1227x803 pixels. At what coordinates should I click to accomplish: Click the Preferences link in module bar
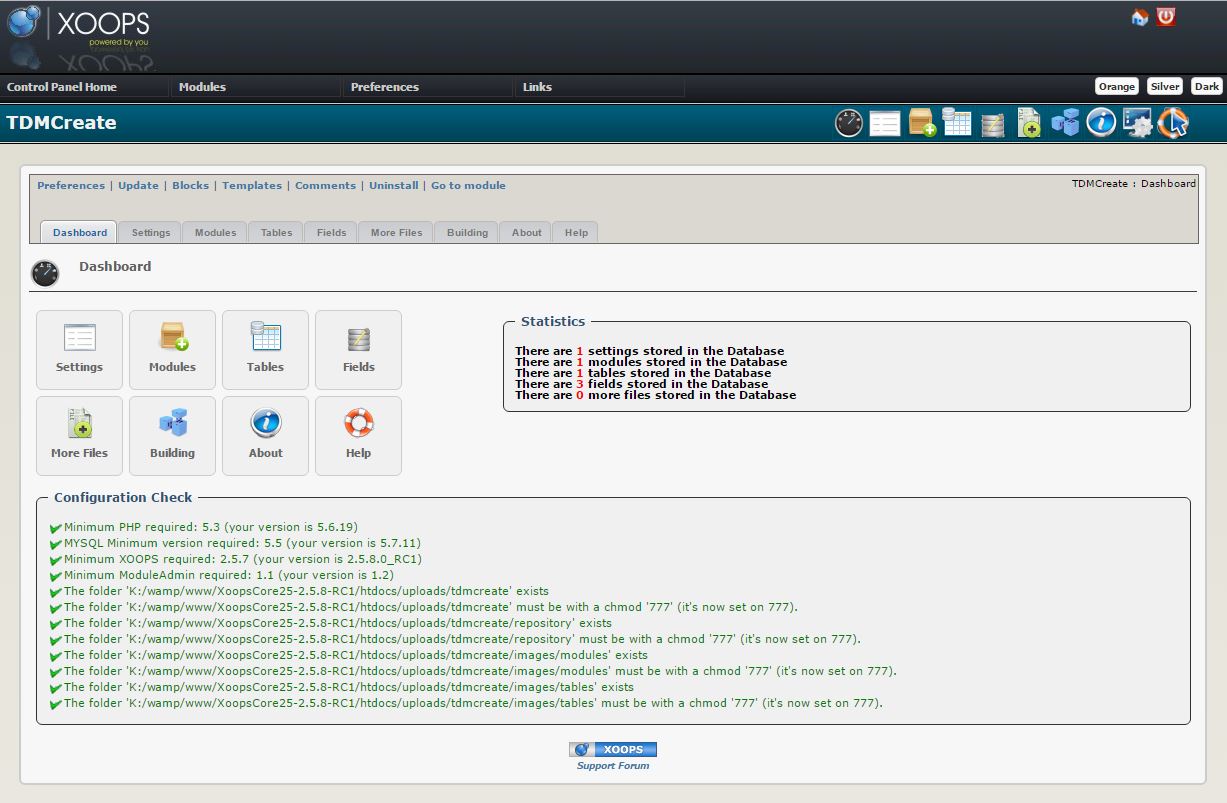(x=71, y=185)
